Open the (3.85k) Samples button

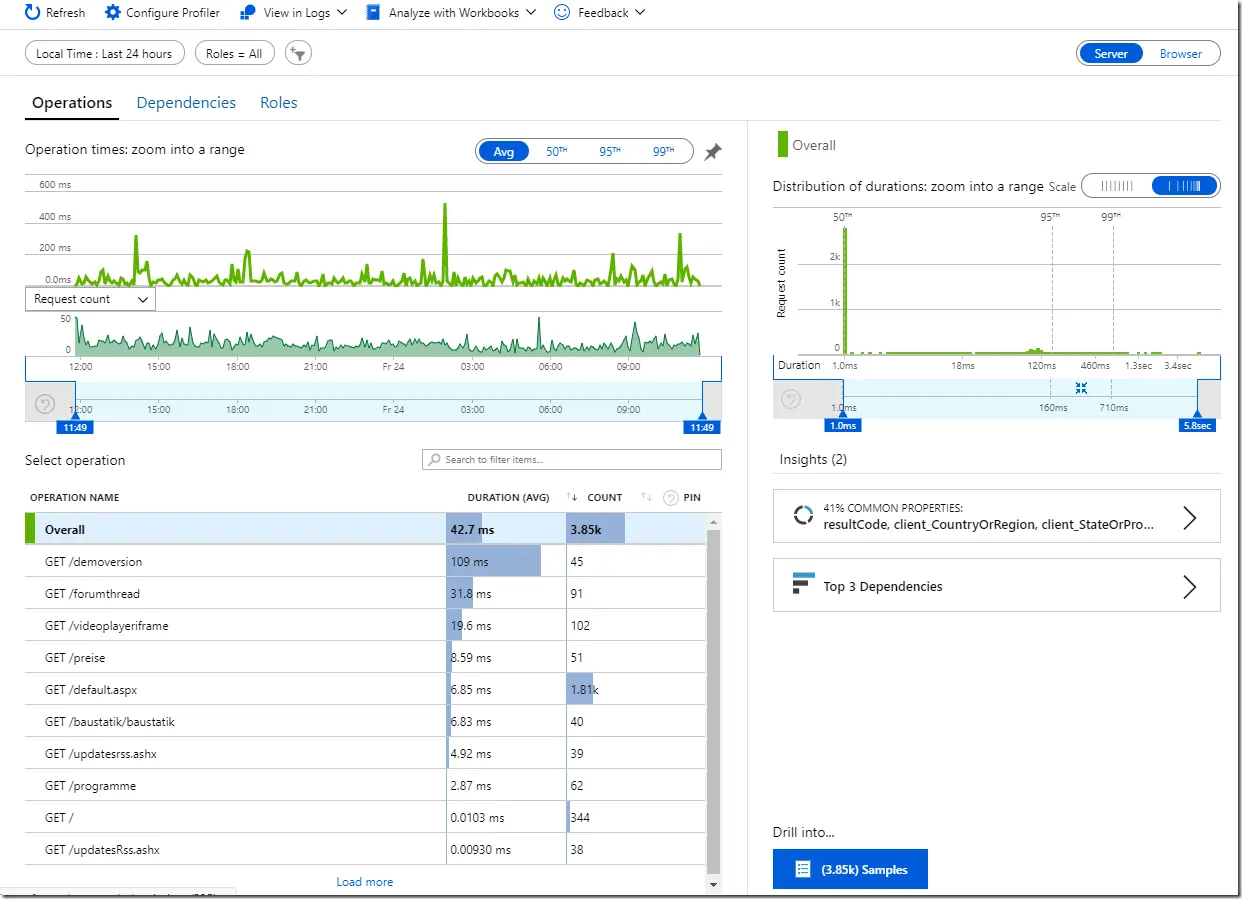(x=850, y=869)
